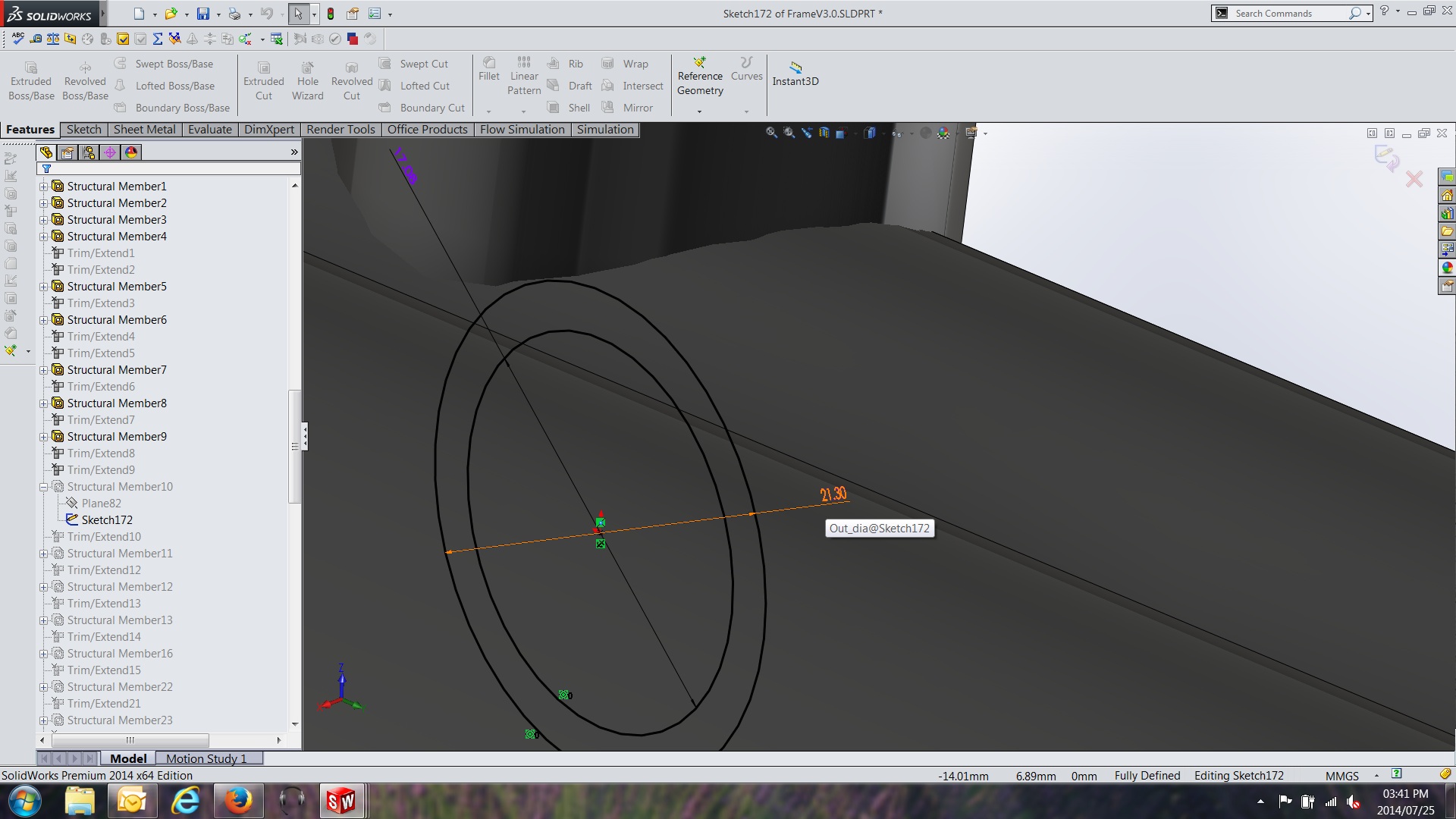Expand Structural Member5 tree node

[x=44, y=287]
